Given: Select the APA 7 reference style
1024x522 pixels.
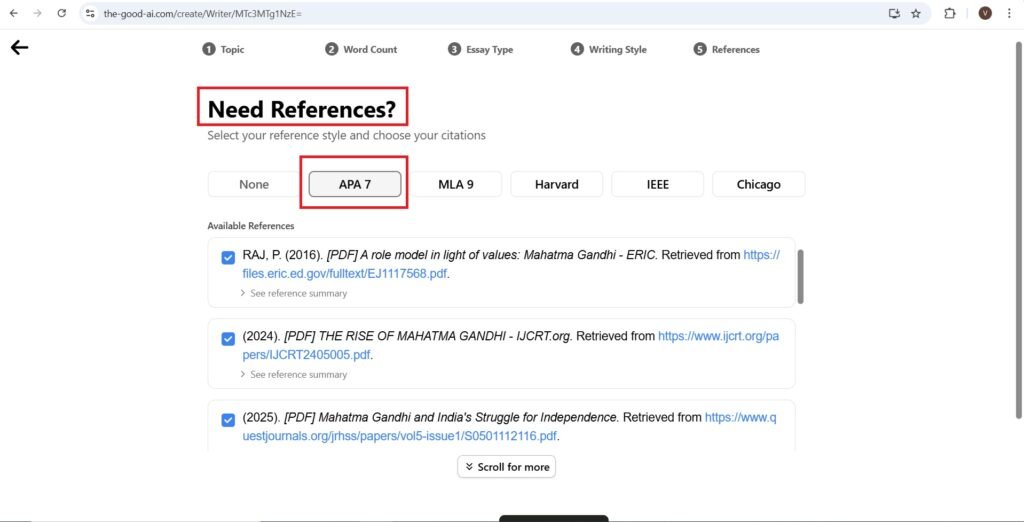Looking at the screenshot, I should [355, 184].
